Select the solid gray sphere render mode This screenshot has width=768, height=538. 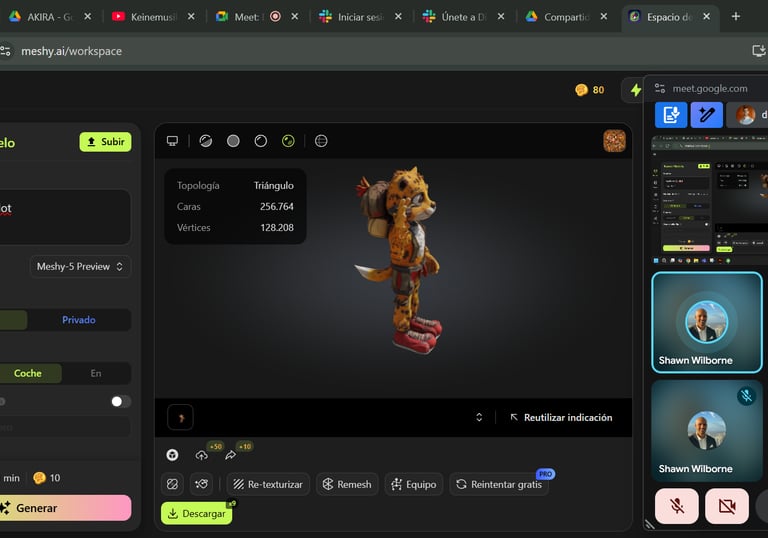233,141
